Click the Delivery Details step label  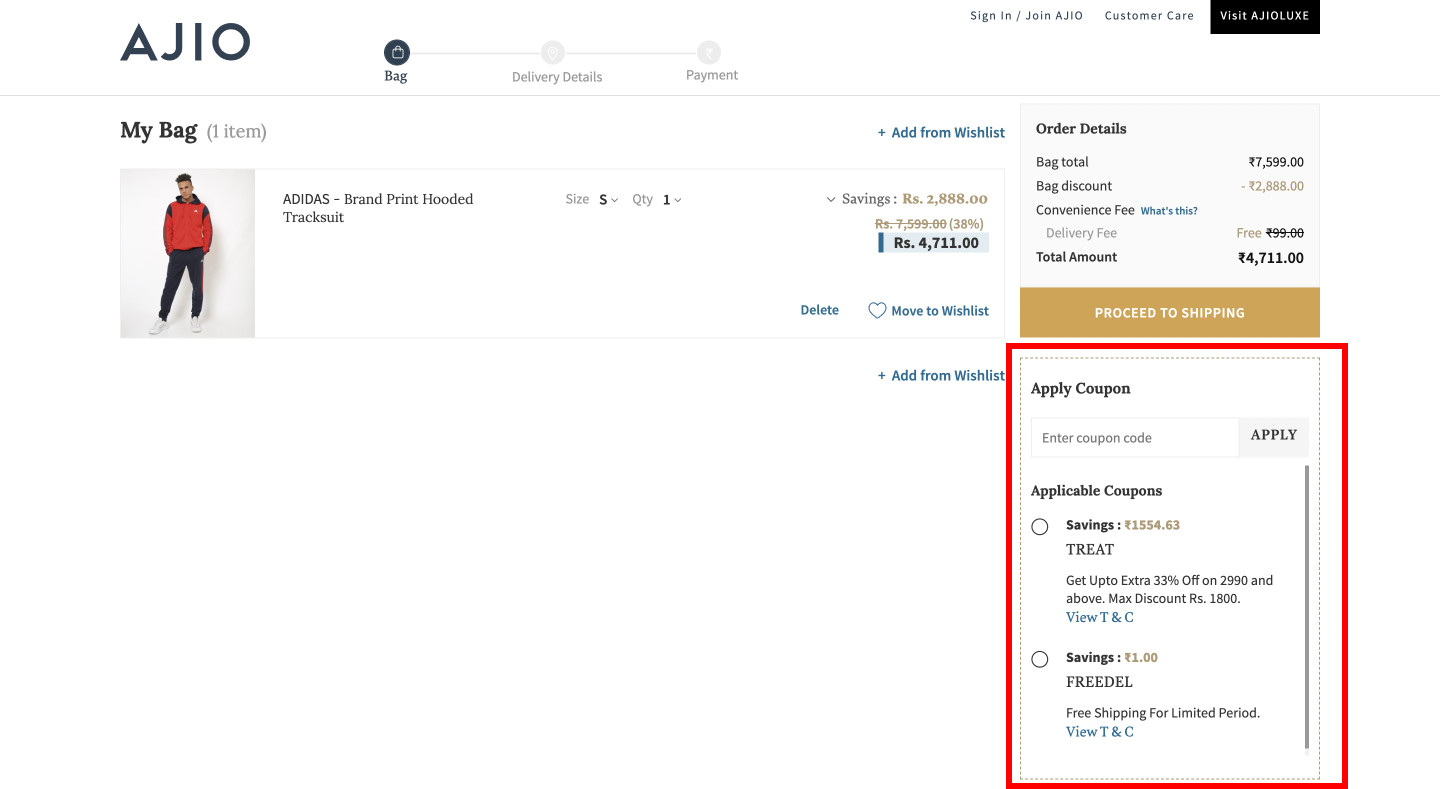click(557, 77)
